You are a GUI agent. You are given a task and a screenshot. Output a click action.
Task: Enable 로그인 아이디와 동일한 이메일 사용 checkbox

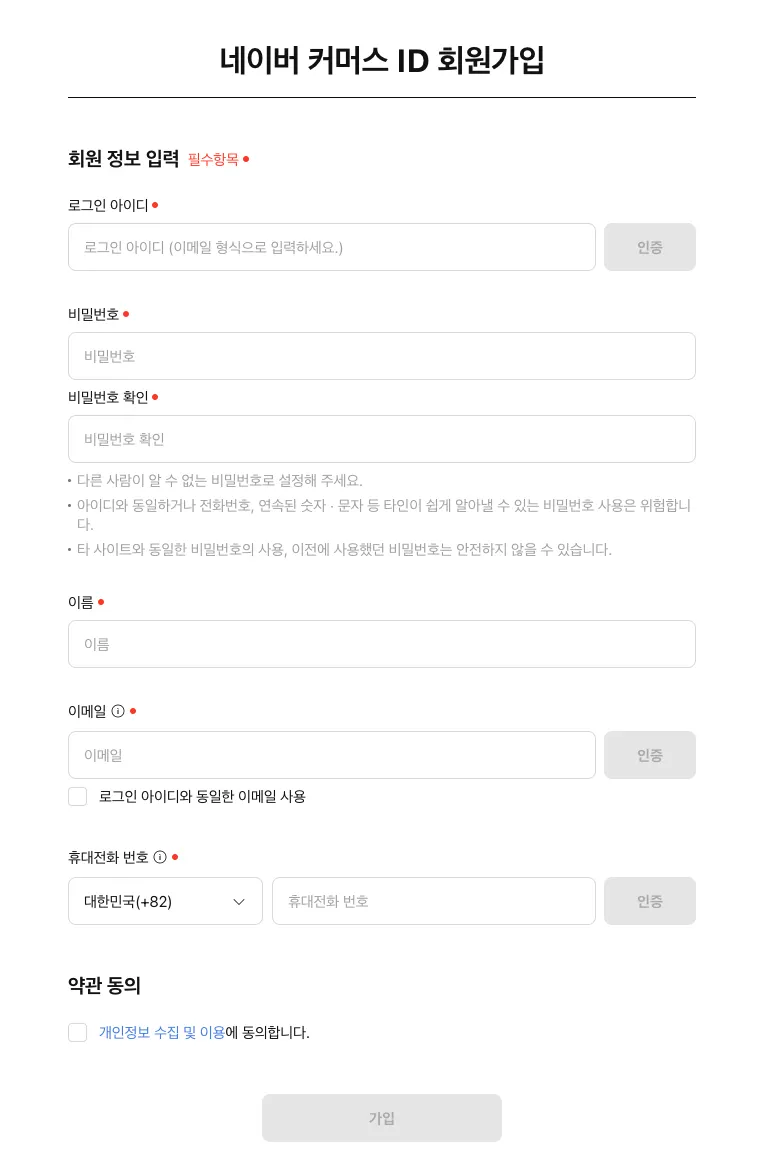(x=78, y=796)
